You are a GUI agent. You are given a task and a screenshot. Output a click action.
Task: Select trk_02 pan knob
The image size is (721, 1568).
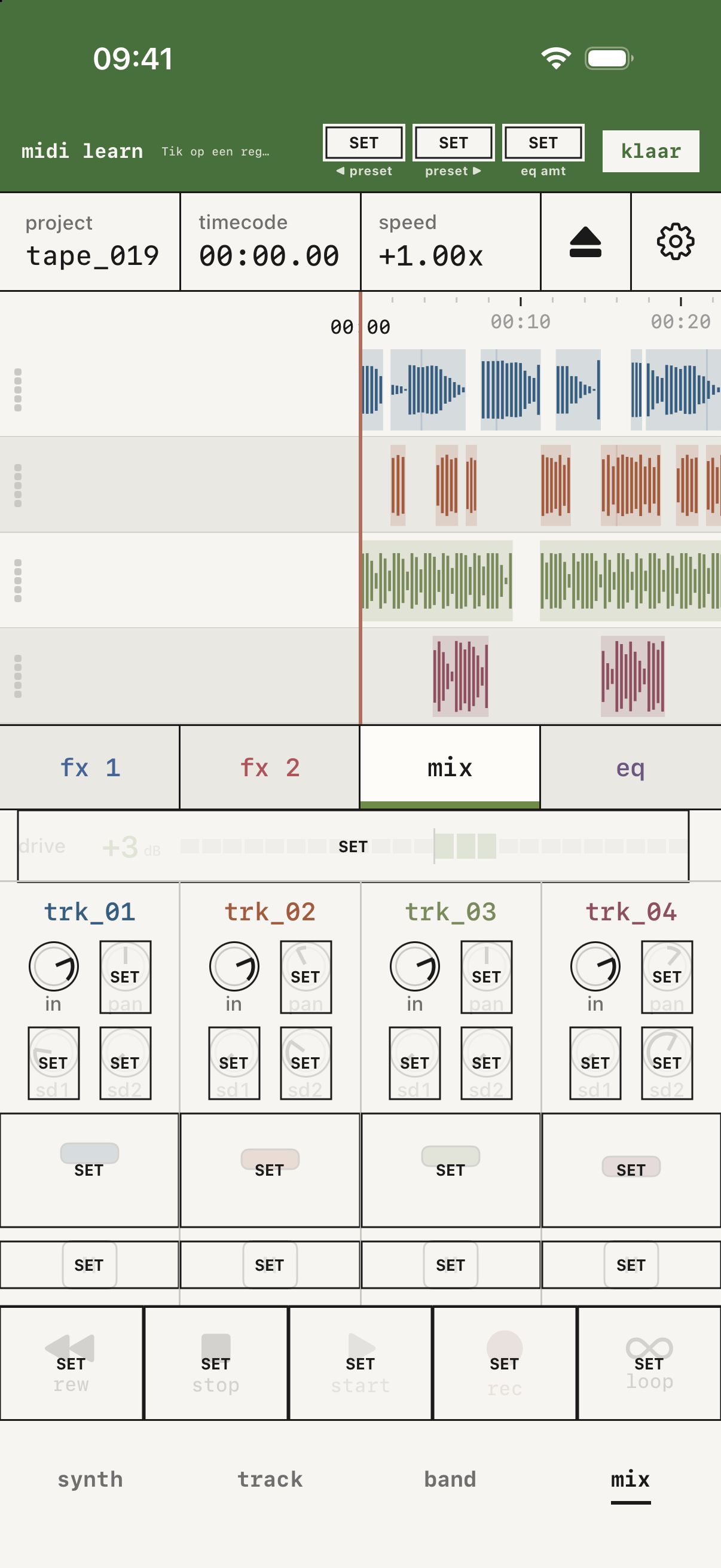click(306, 977)
